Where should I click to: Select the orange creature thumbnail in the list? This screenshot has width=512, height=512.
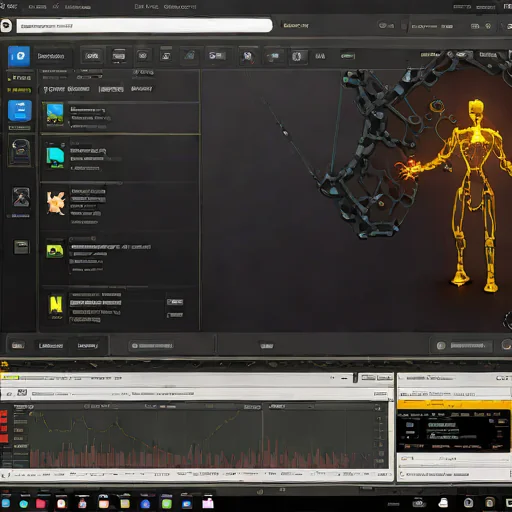tap(55, 203)
